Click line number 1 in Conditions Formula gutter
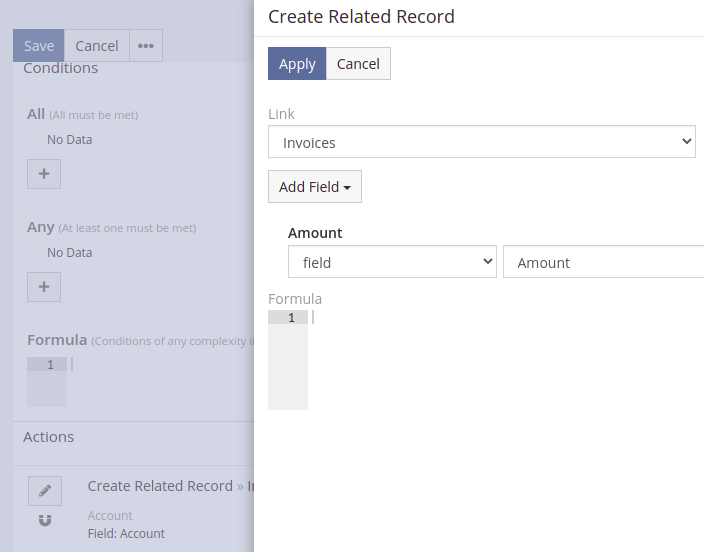This screenshot has width=704, height=552. tap(49, 365)
